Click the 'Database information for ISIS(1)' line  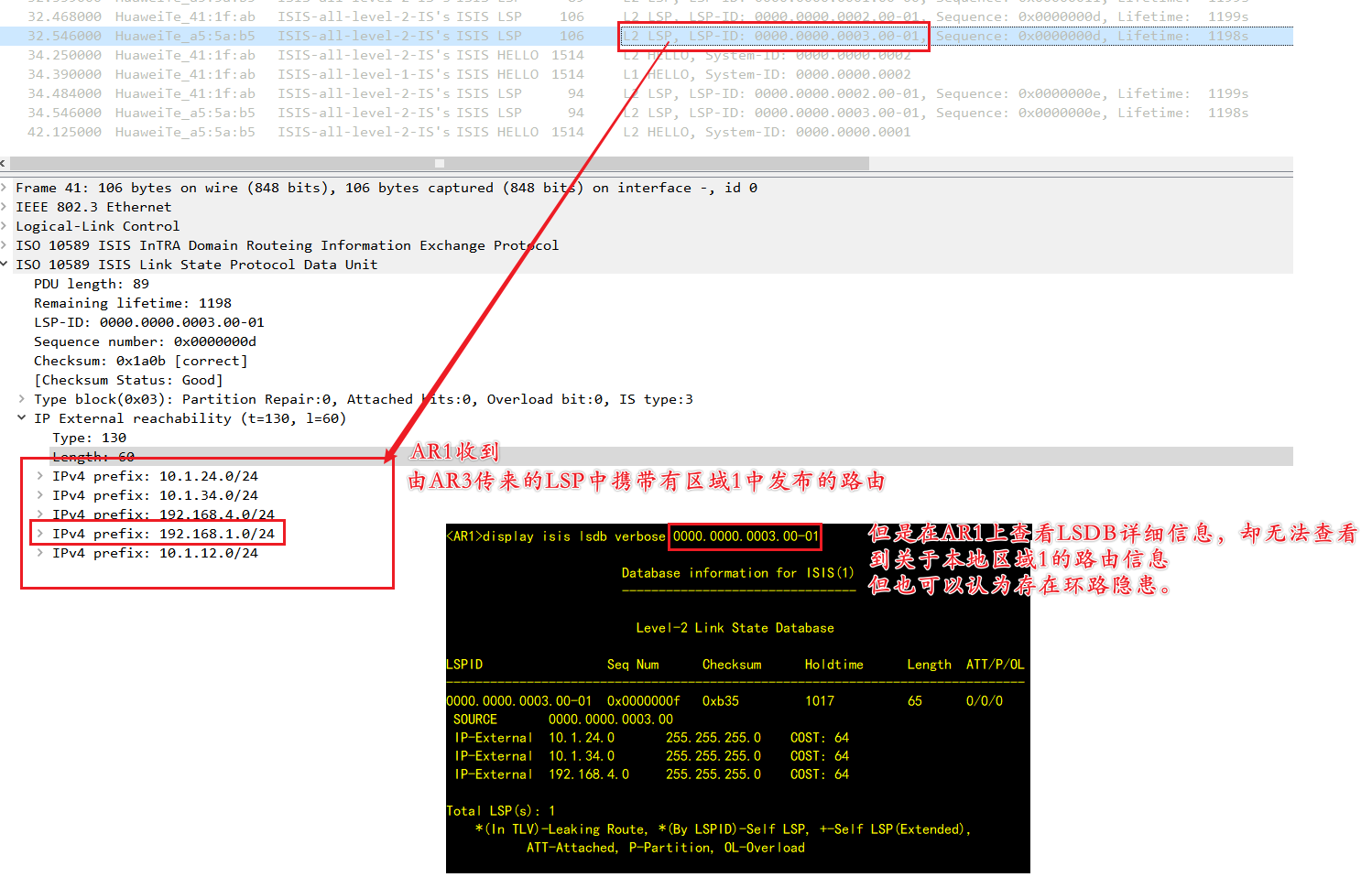(738, 573)
